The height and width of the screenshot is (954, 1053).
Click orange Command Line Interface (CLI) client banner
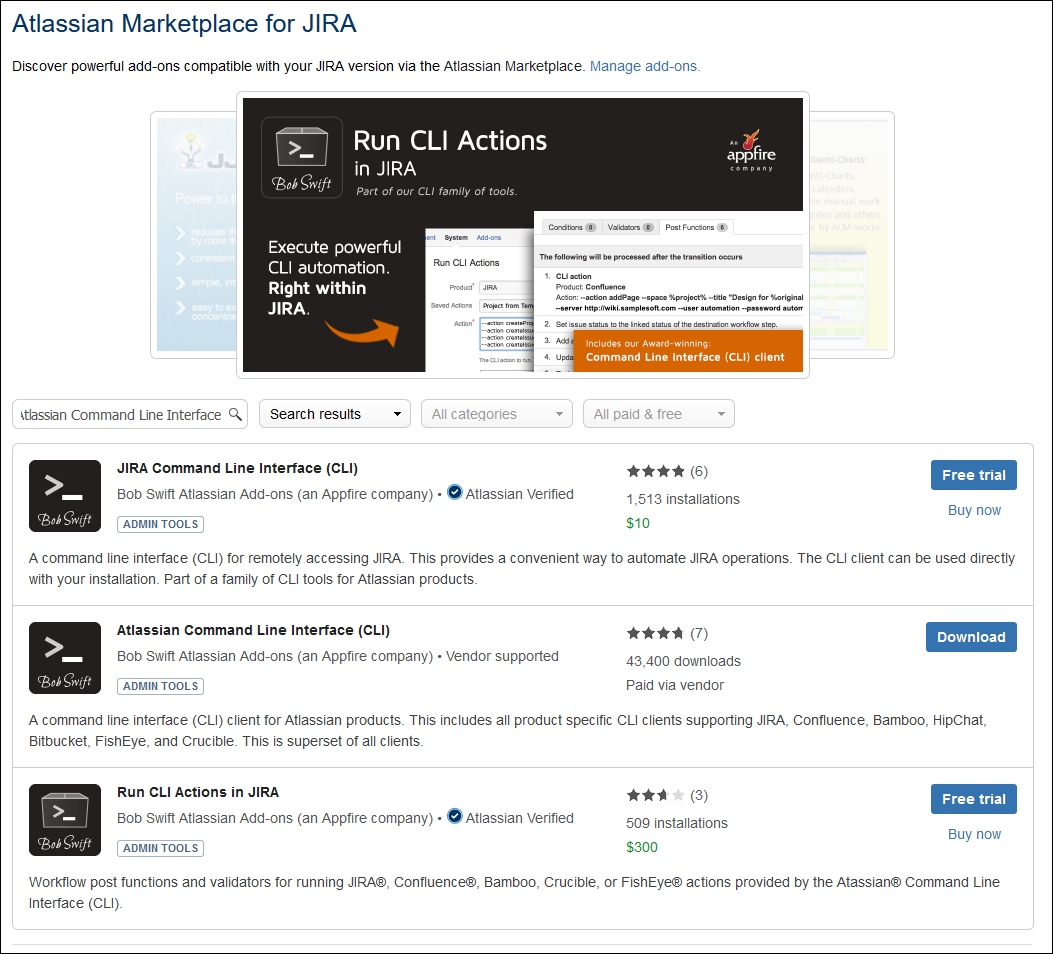[x=688, y=350]
